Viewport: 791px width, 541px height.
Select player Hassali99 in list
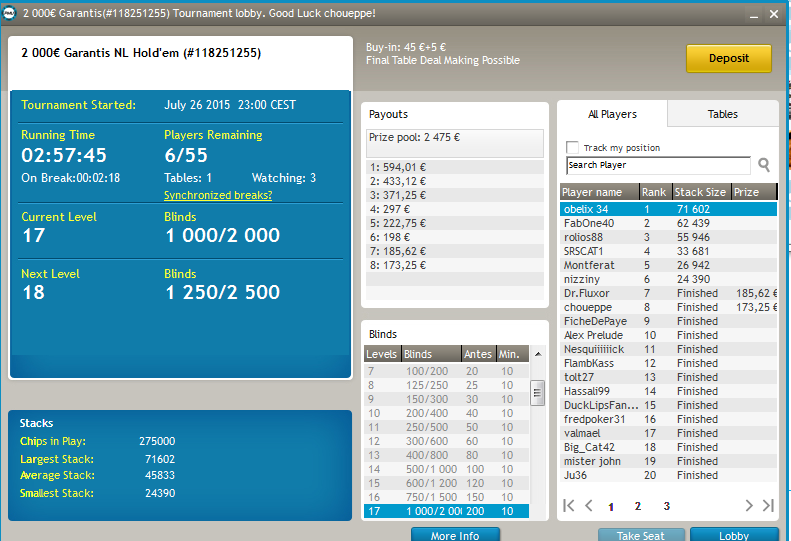click(x=668, y=391)
